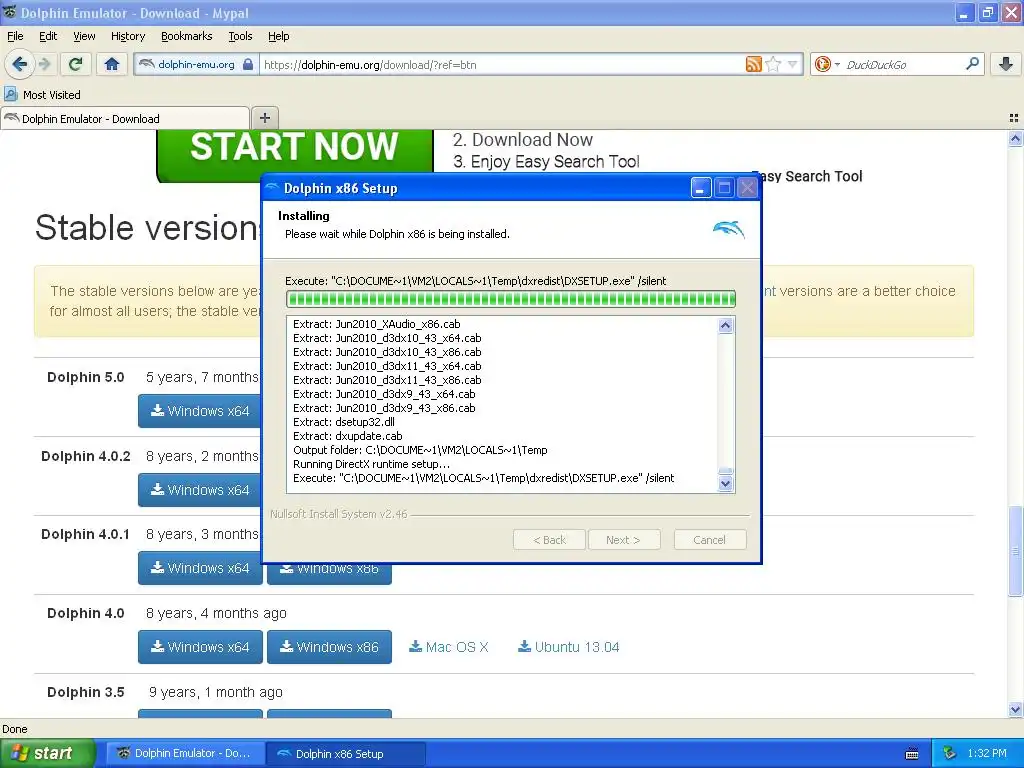
Task: Click the browser forward arrow
Action: coord(45,64)
